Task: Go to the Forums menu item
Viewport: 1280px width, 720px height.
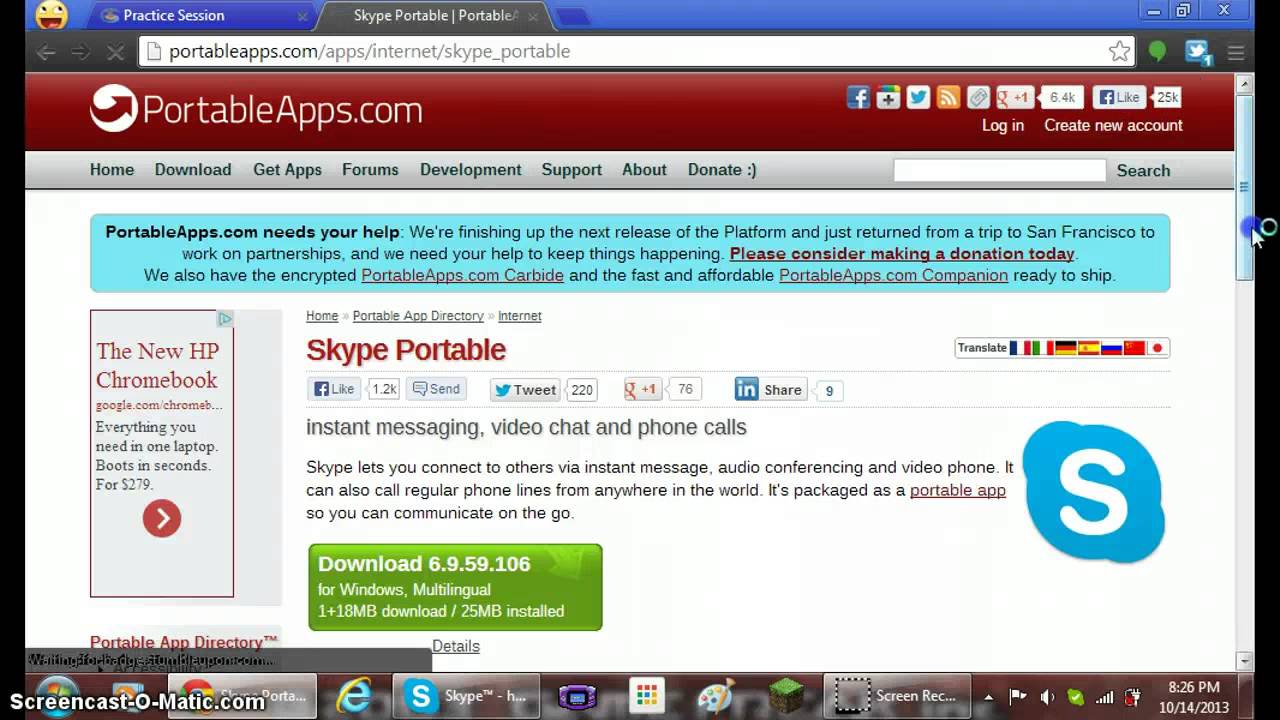Action: (370, 170)
